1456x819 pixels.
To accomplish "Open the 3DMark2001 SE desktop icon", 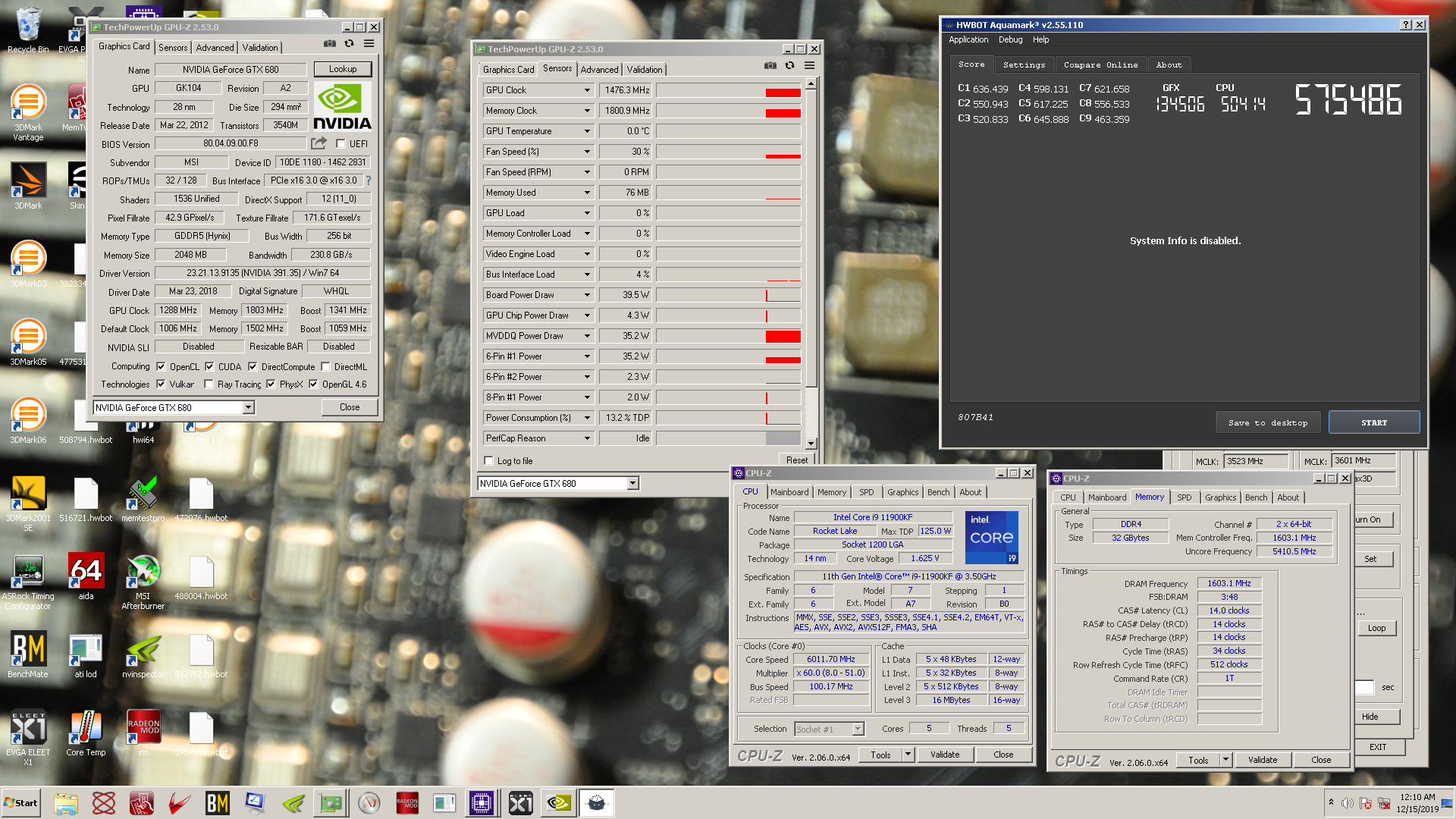I will click(x=28, y=503).
